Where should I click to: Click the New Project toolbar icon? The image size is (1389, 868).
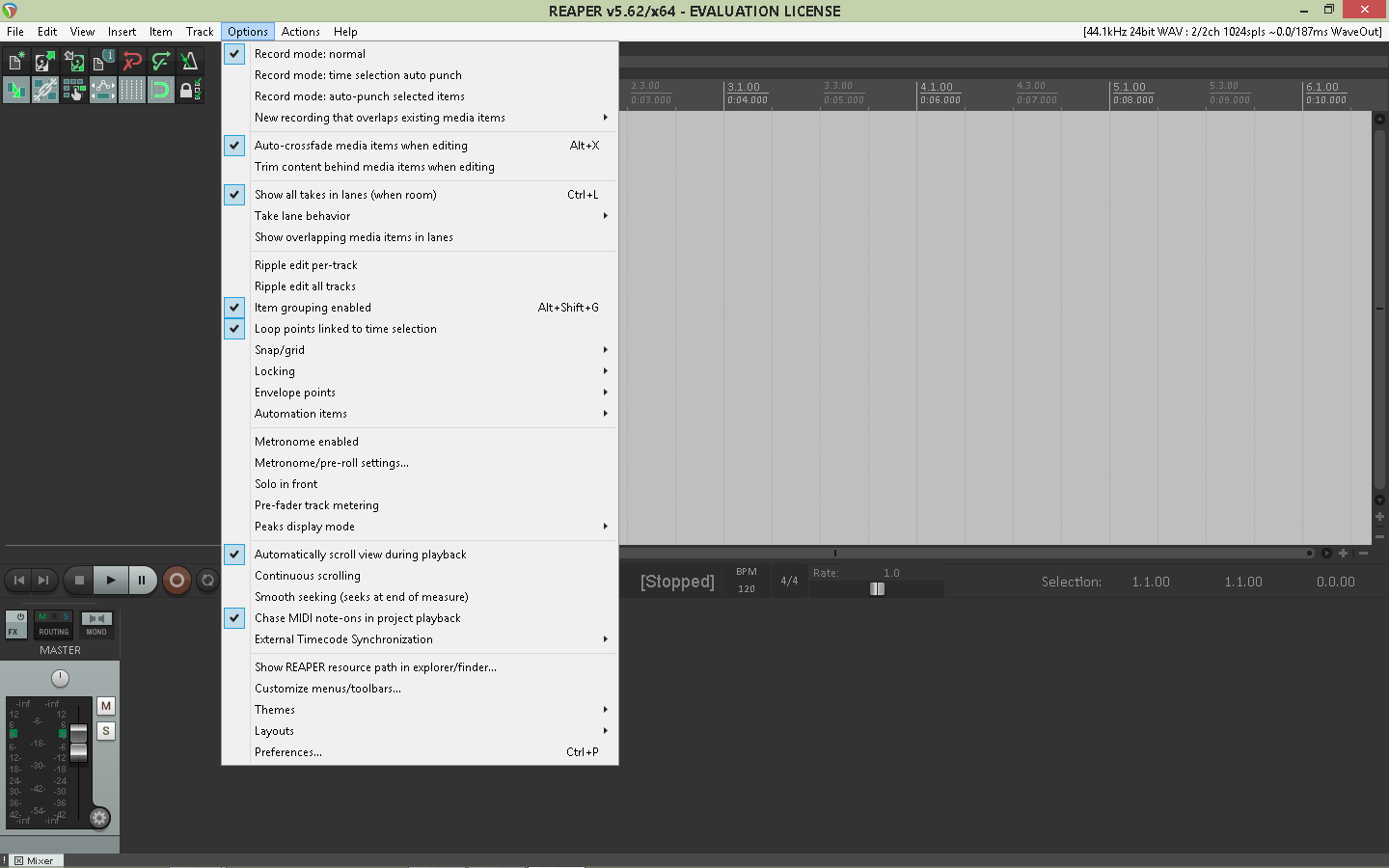(16, 62)
